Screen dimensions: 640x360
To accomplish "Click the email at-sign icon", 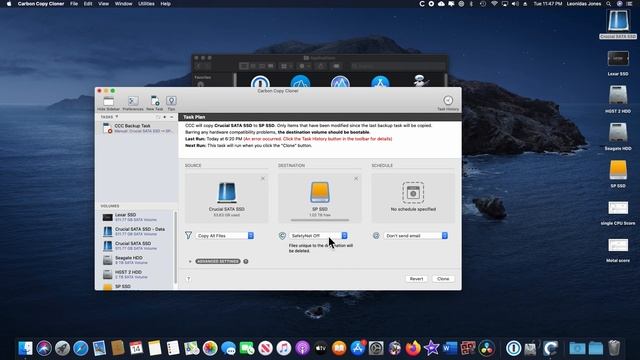I will point(376,236).
